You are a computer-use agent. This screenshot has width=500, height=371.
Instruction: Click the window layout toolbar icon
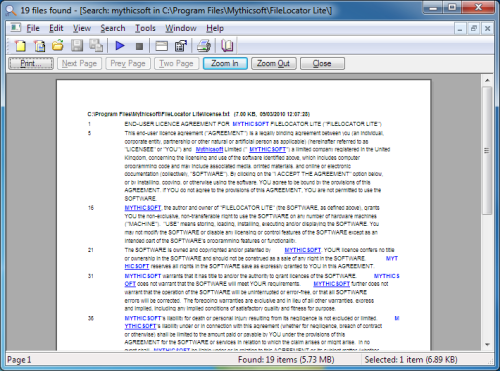pos(162,46)
